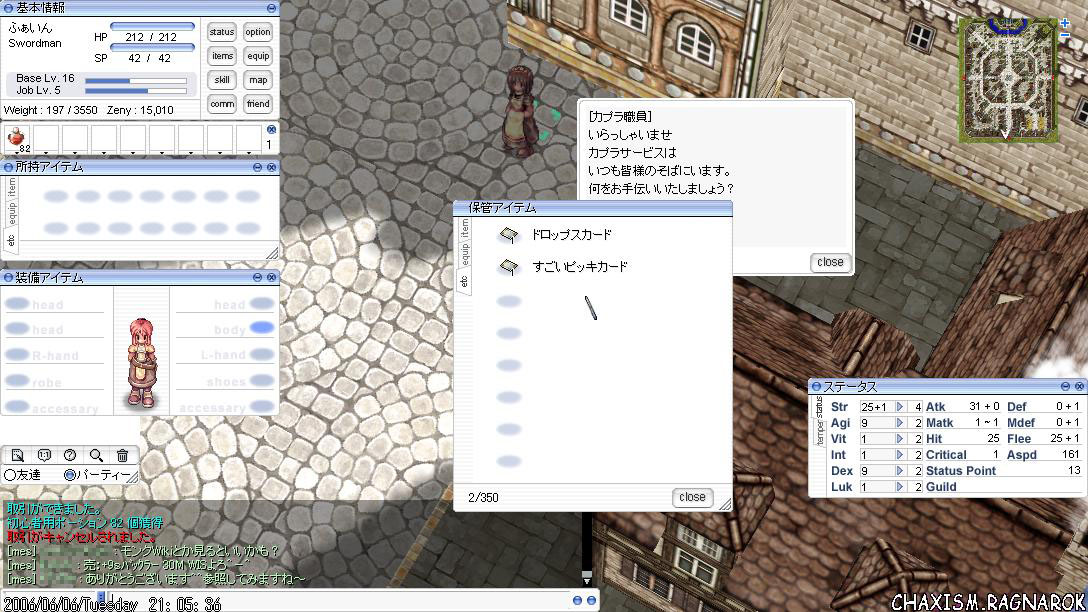Image resolution: width=1088 pixels, height=612 pixels.
Task: Open the question mark help icon
Action: 70,456
